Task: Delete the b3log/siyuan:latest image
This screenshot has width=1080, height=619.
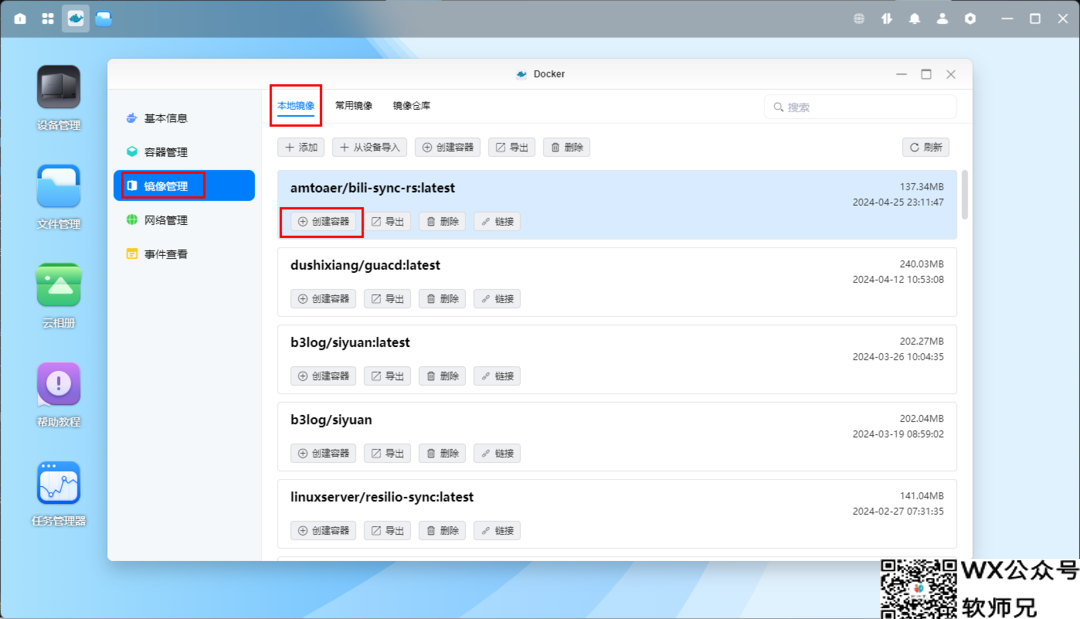Action: [442, 376]
